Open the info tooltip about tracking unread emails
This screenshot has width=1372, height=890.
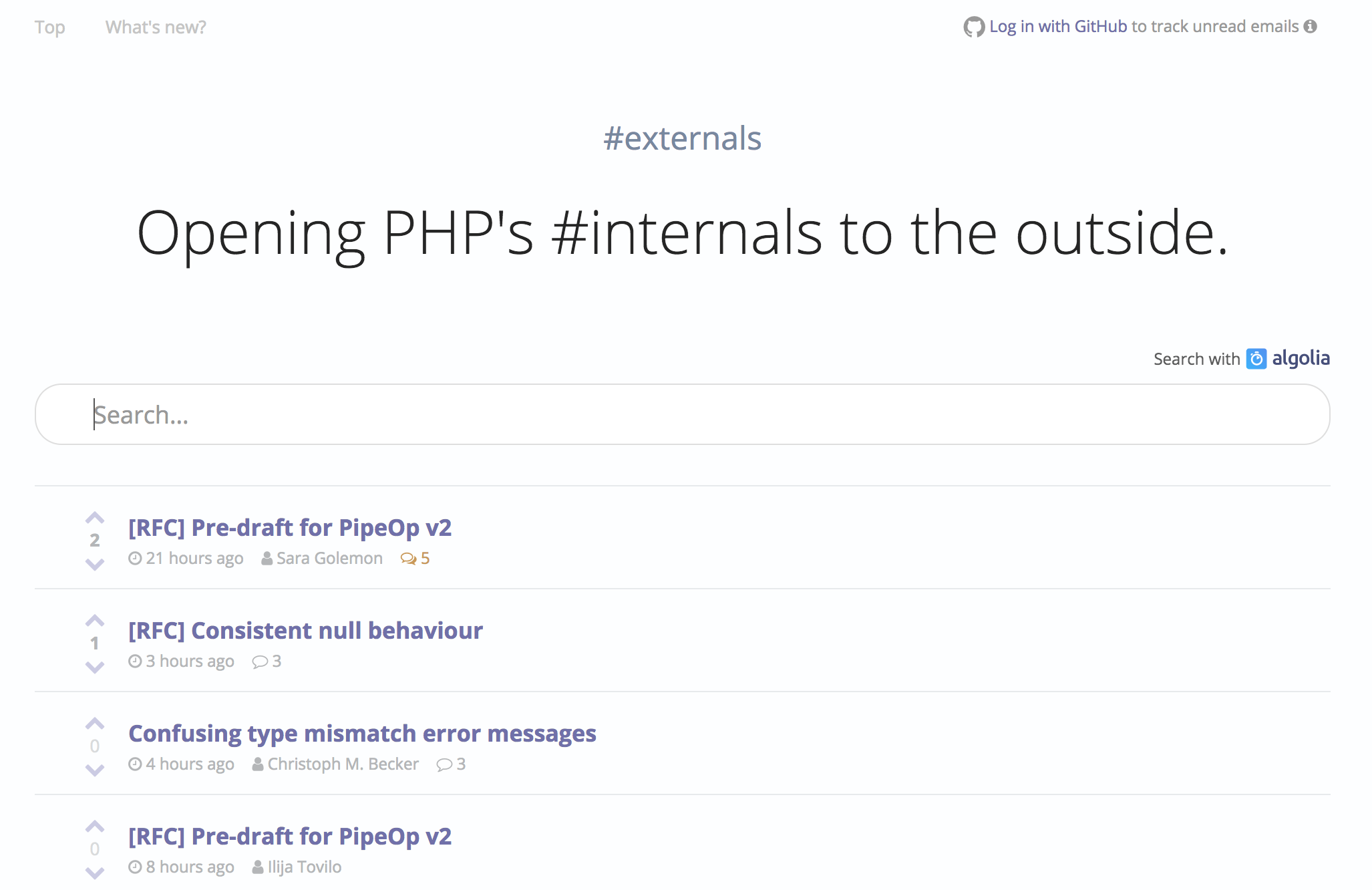pos(1311,26)
